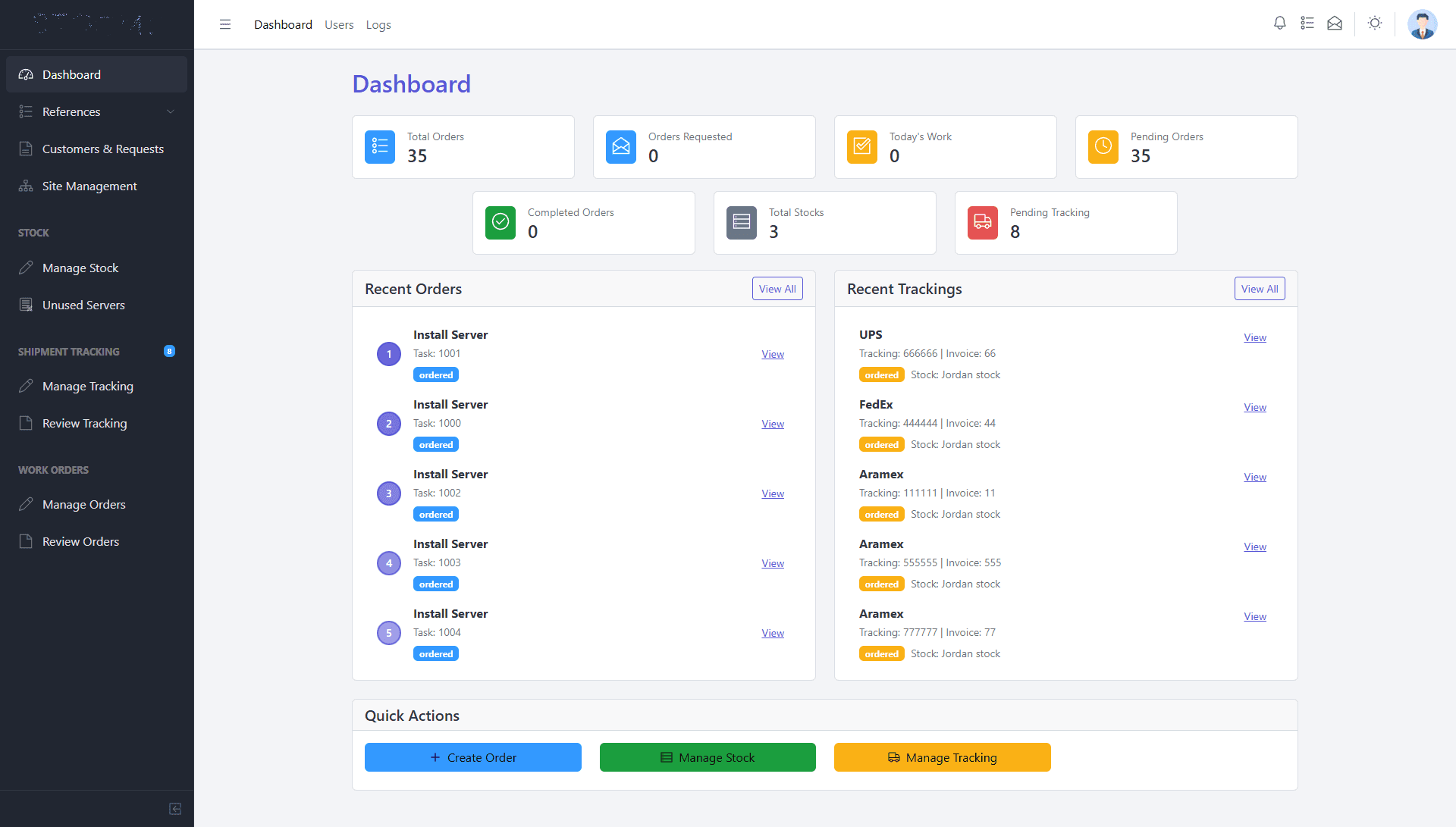Open Review Tracking in sidebar

tap(97, 423)
